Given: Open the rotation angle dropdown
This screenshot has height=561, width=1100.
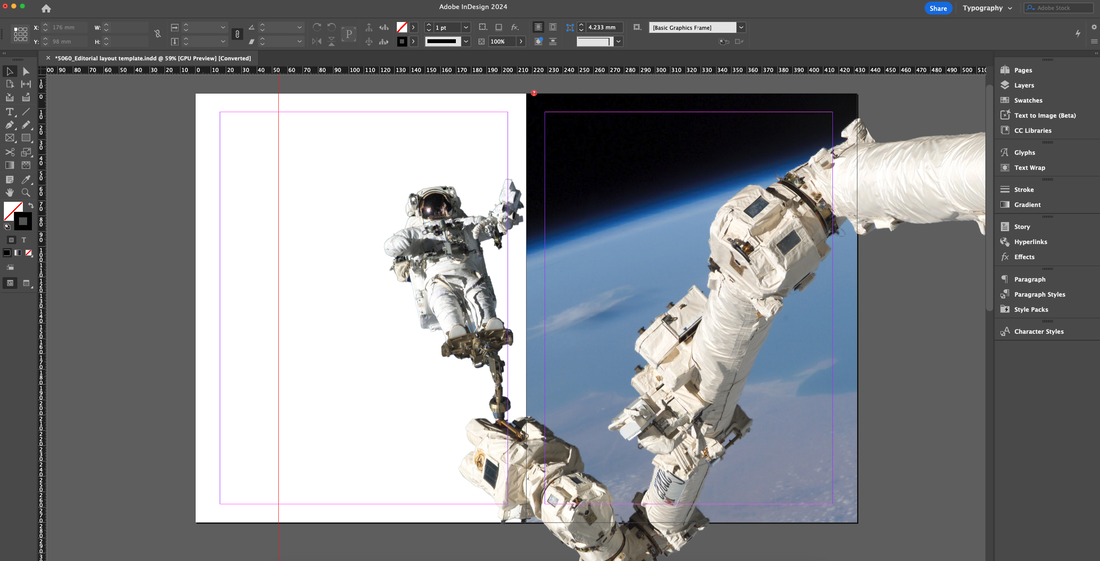Looking at the screenshot, I should coord(300,27).
